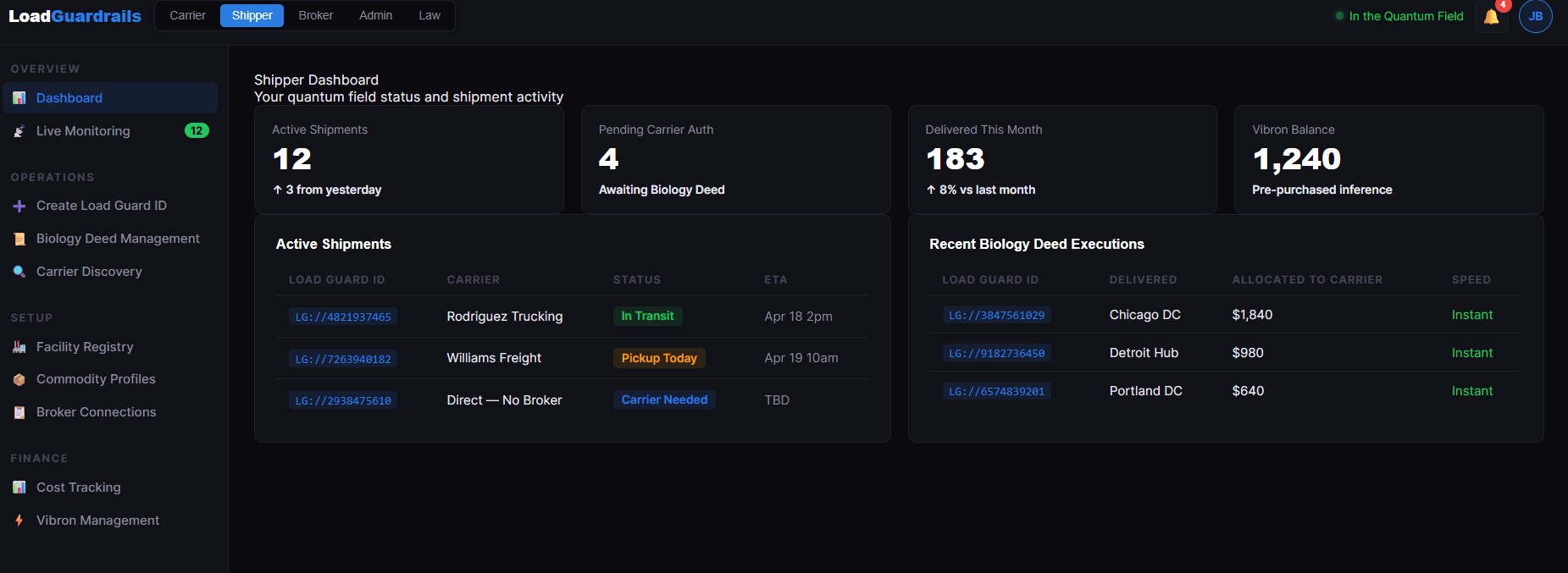Screen dimensions: 1568x573
Task: Click the Facility Registry icon
Action: [19, 347]
